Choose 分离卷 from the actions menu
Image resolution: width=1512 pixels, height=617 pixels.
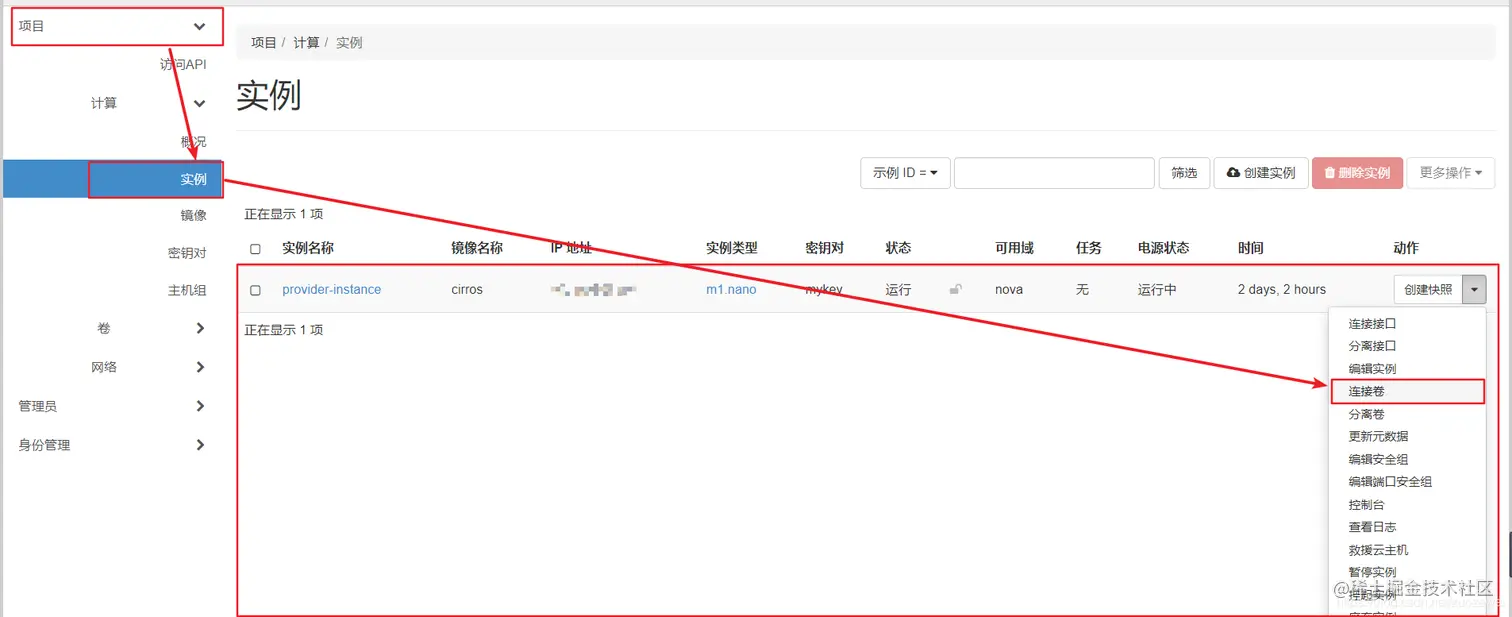point(1366,414)
